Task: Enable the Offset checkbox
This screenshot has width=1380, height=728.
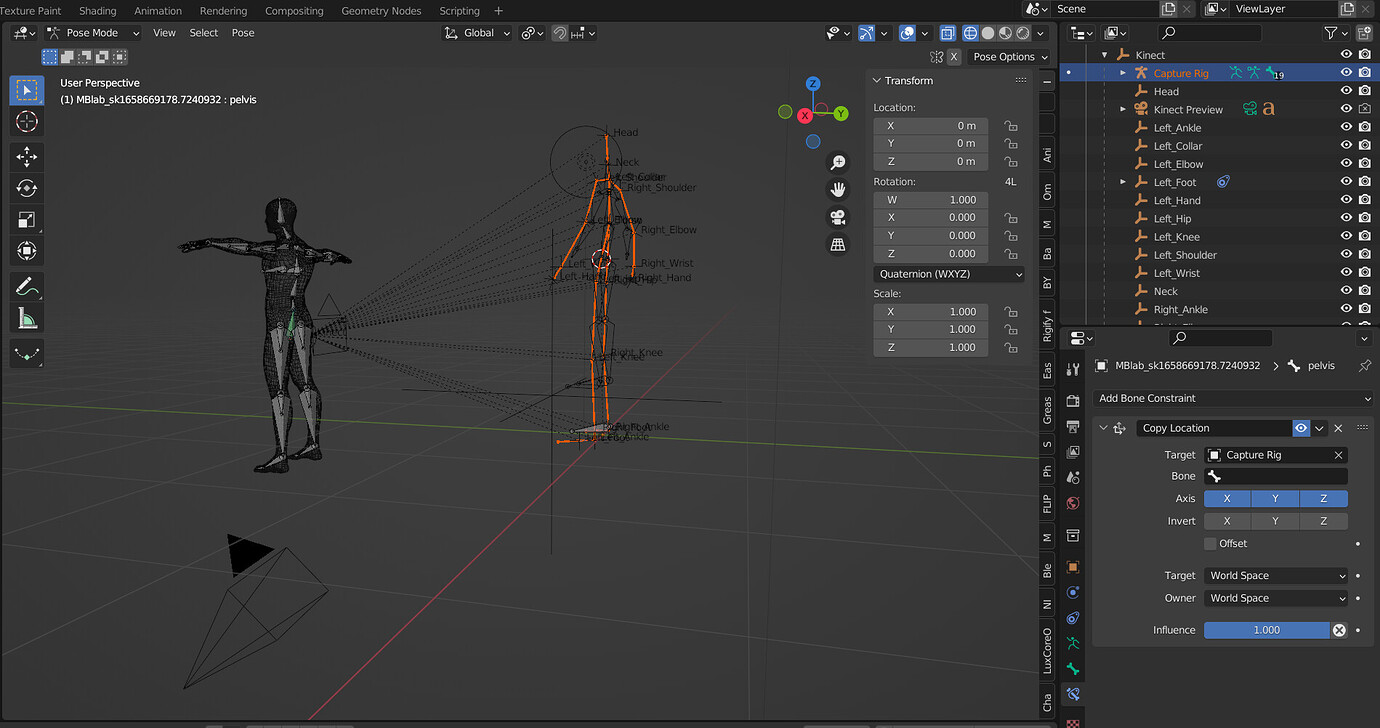Action: coord(1210,543)
